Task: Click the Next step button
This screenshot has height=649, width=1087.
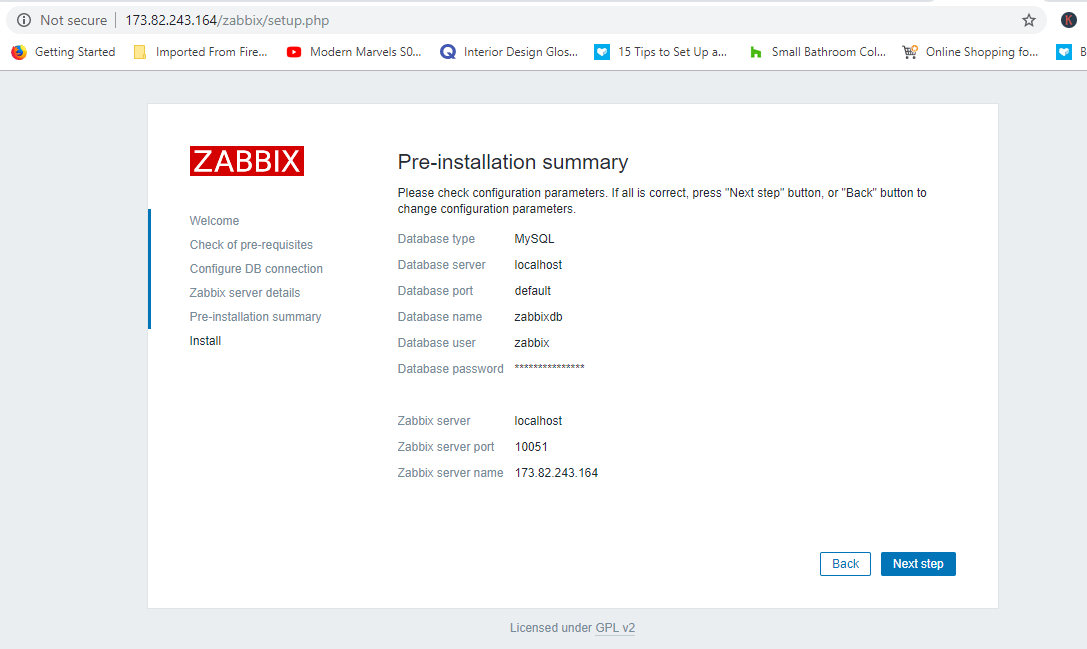Action: (x=918, y=564)
